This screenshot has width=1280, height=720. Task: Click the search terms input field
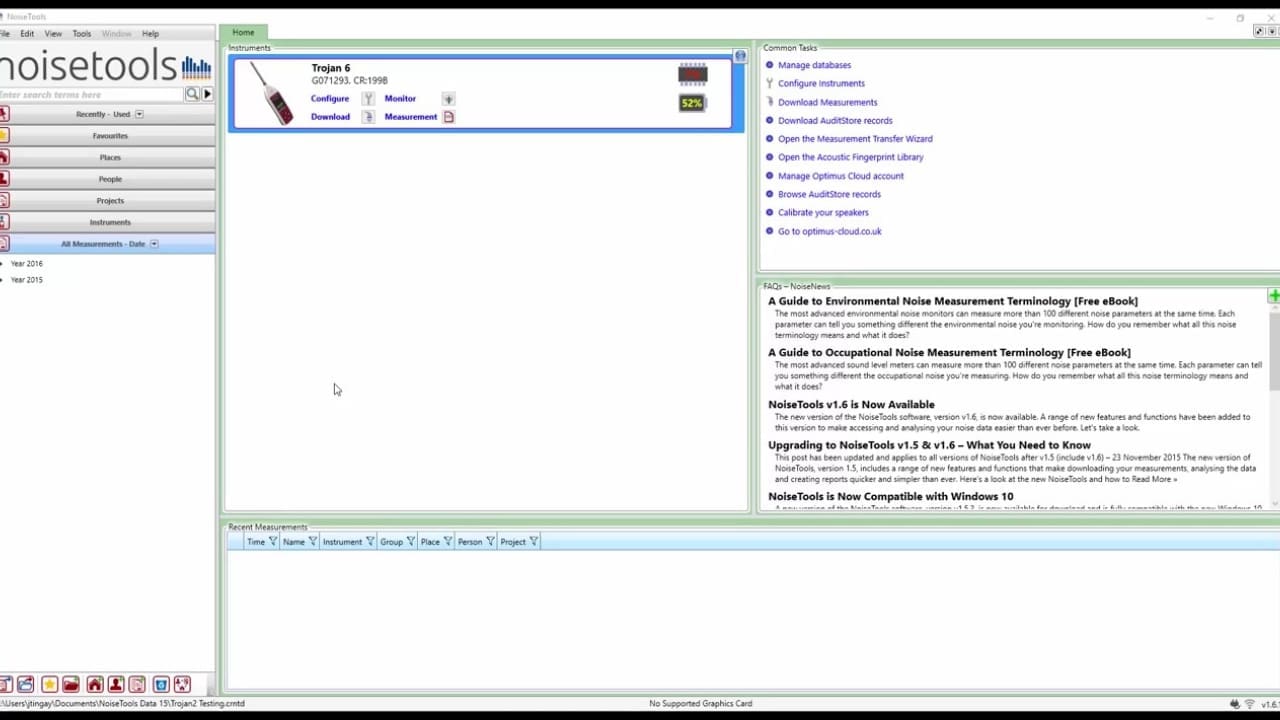[92, 94]
